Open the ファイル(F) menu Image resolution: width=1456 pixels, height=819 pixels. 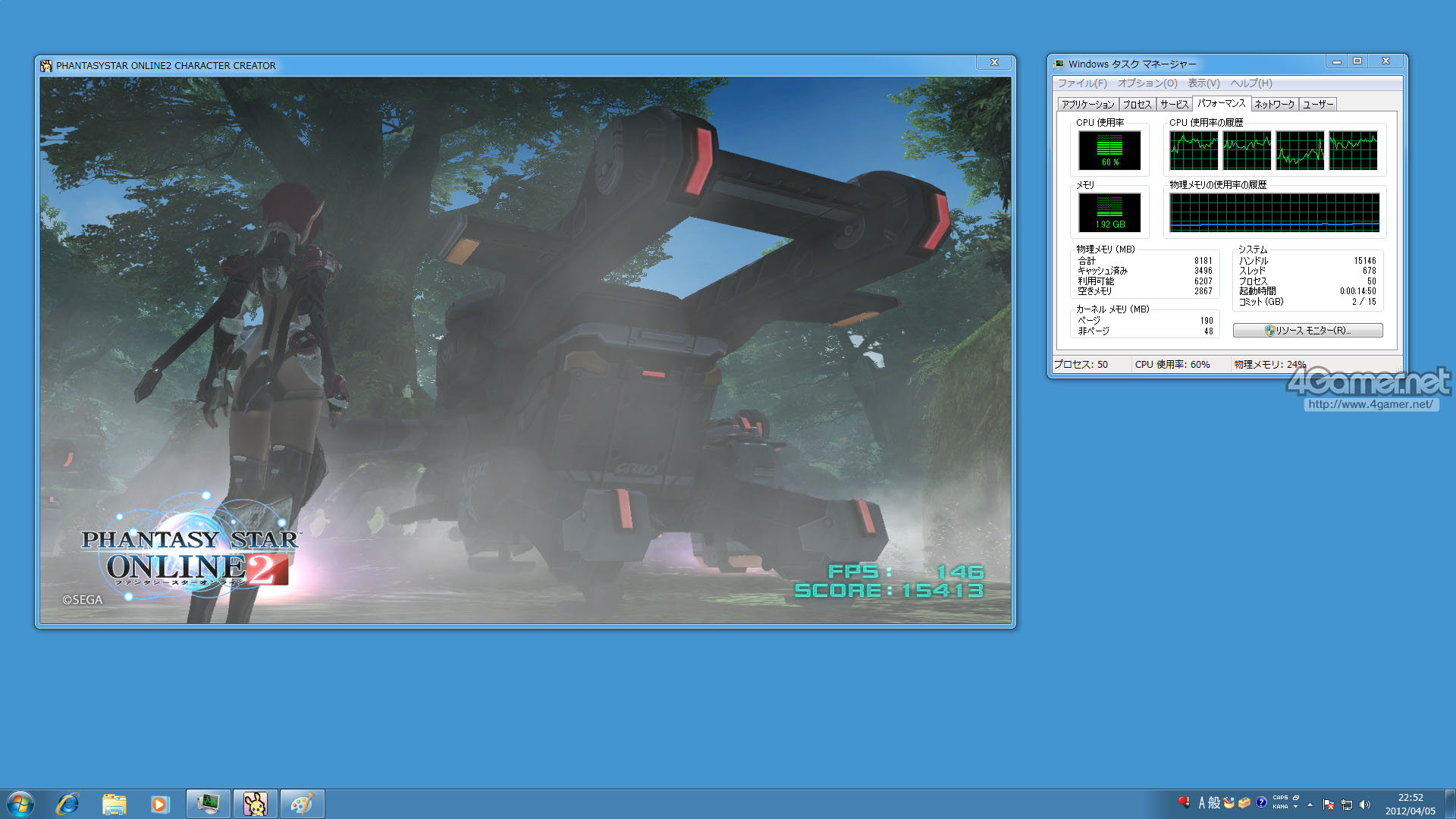(1082, 83)
